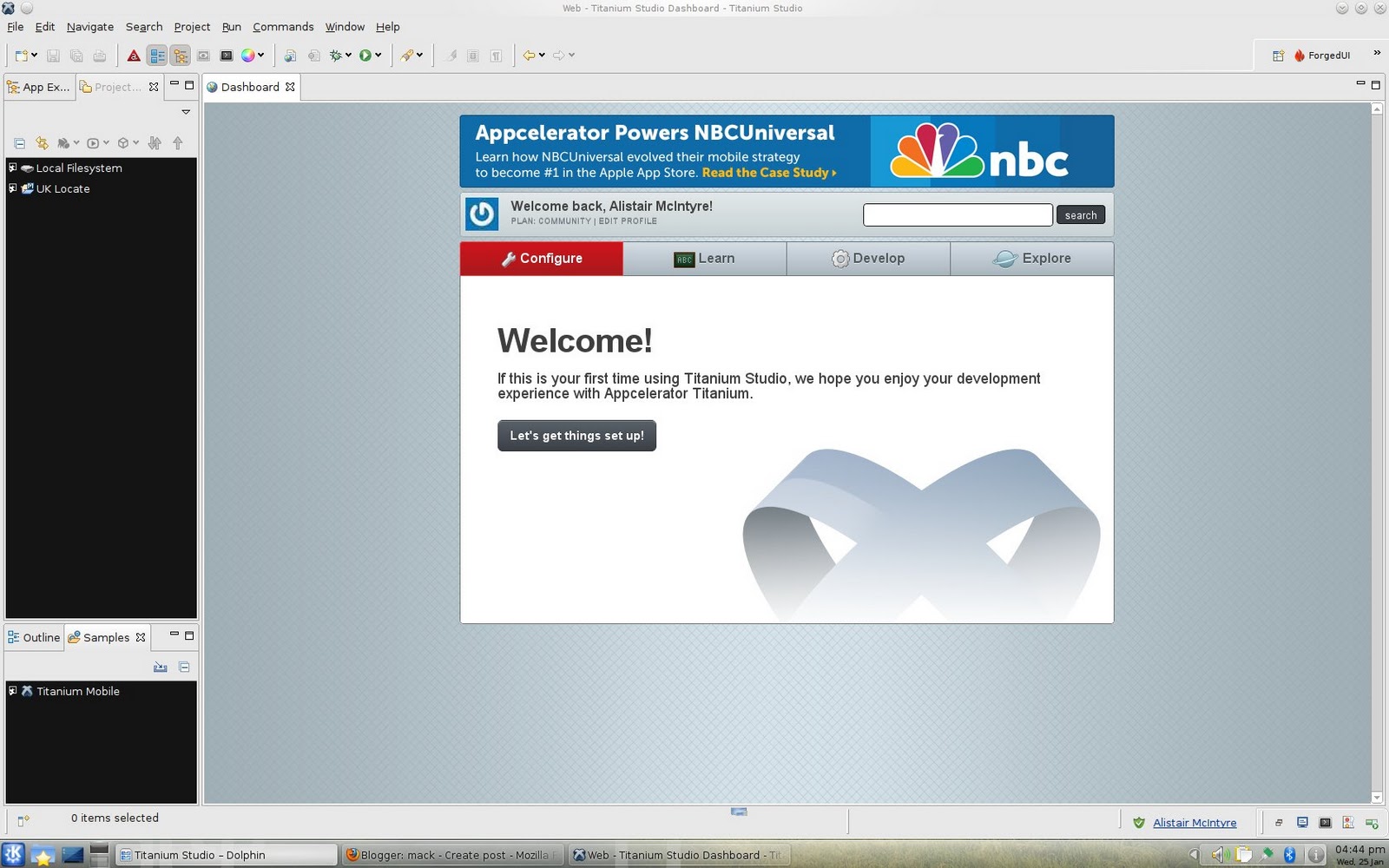The height and width of the screenshot is (868, 1389).
Task: Toggle the marker icon beside Local Filesystem
Action: (12, 168)
